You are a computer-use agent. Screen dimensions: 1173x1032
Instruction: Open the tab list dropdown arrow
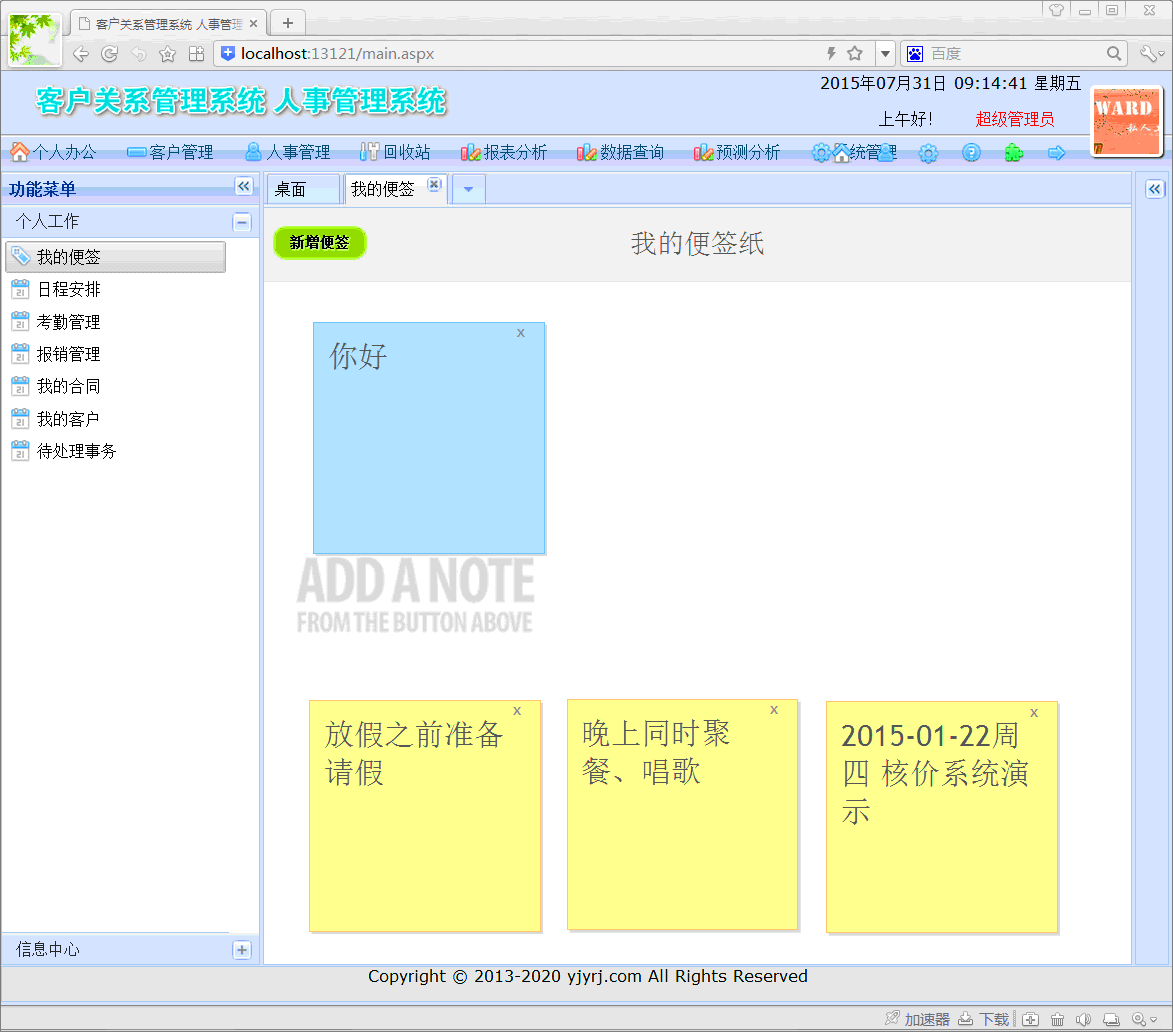[468, 189]
